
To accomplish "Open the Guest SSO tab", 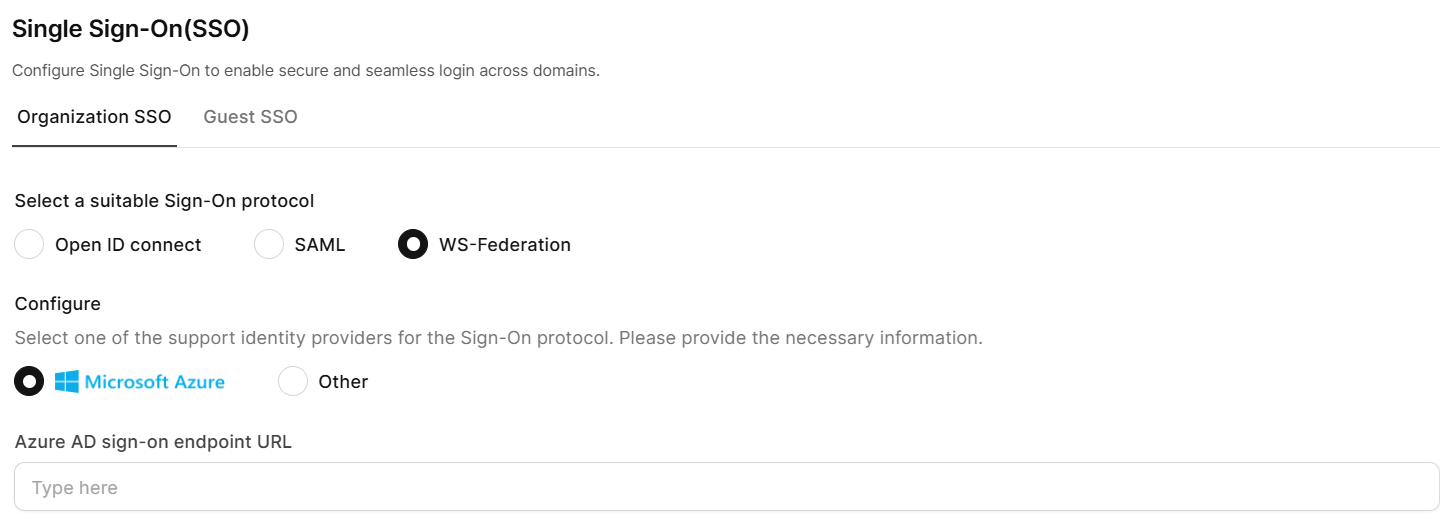I will [x=250, y=117].
